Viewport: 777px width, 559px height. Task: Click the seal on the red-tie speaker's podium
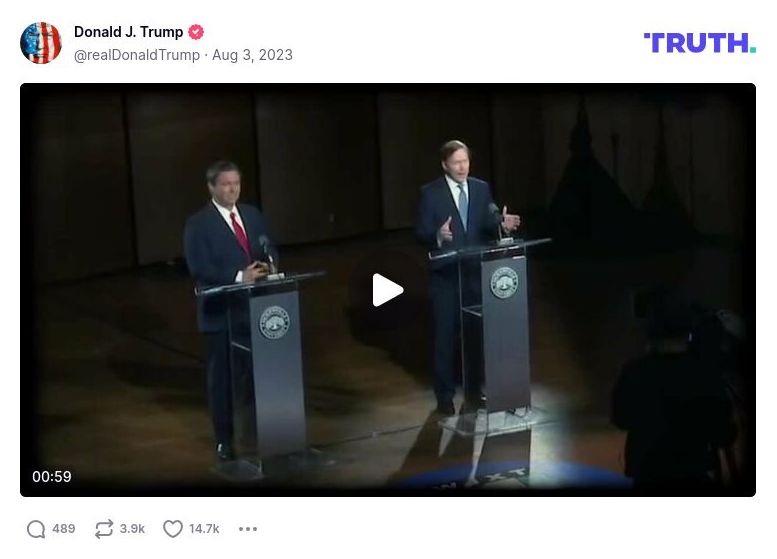point(275,323)
